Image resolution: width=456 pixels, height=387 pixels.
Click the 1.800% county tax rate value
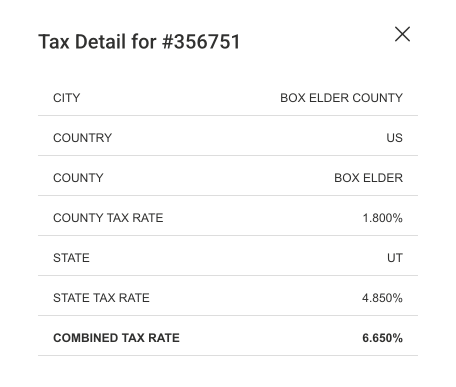pos(383,218)
